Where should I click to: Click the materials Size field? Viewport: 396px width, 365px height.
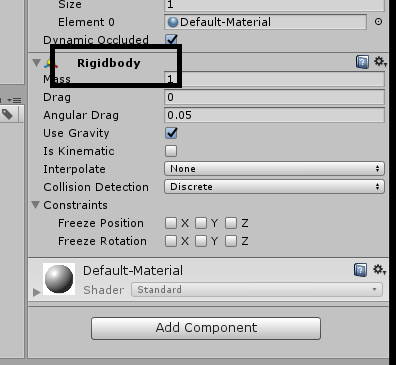(274, 5)
